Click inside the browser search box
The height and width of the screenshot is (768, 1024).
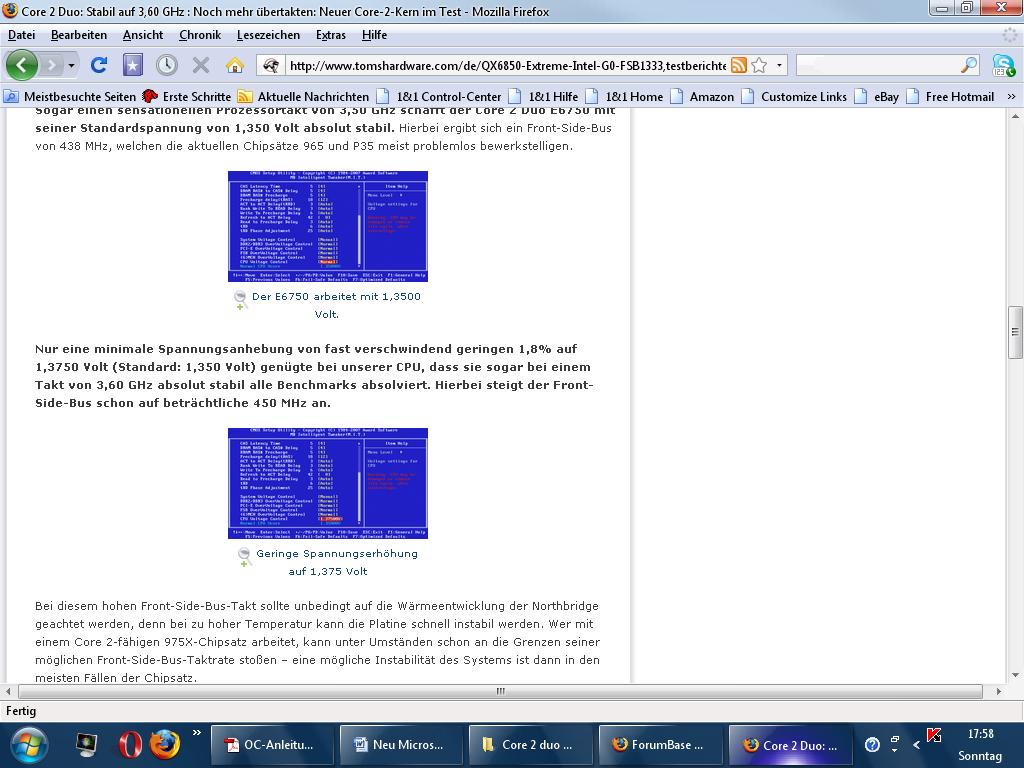(877, 65)
